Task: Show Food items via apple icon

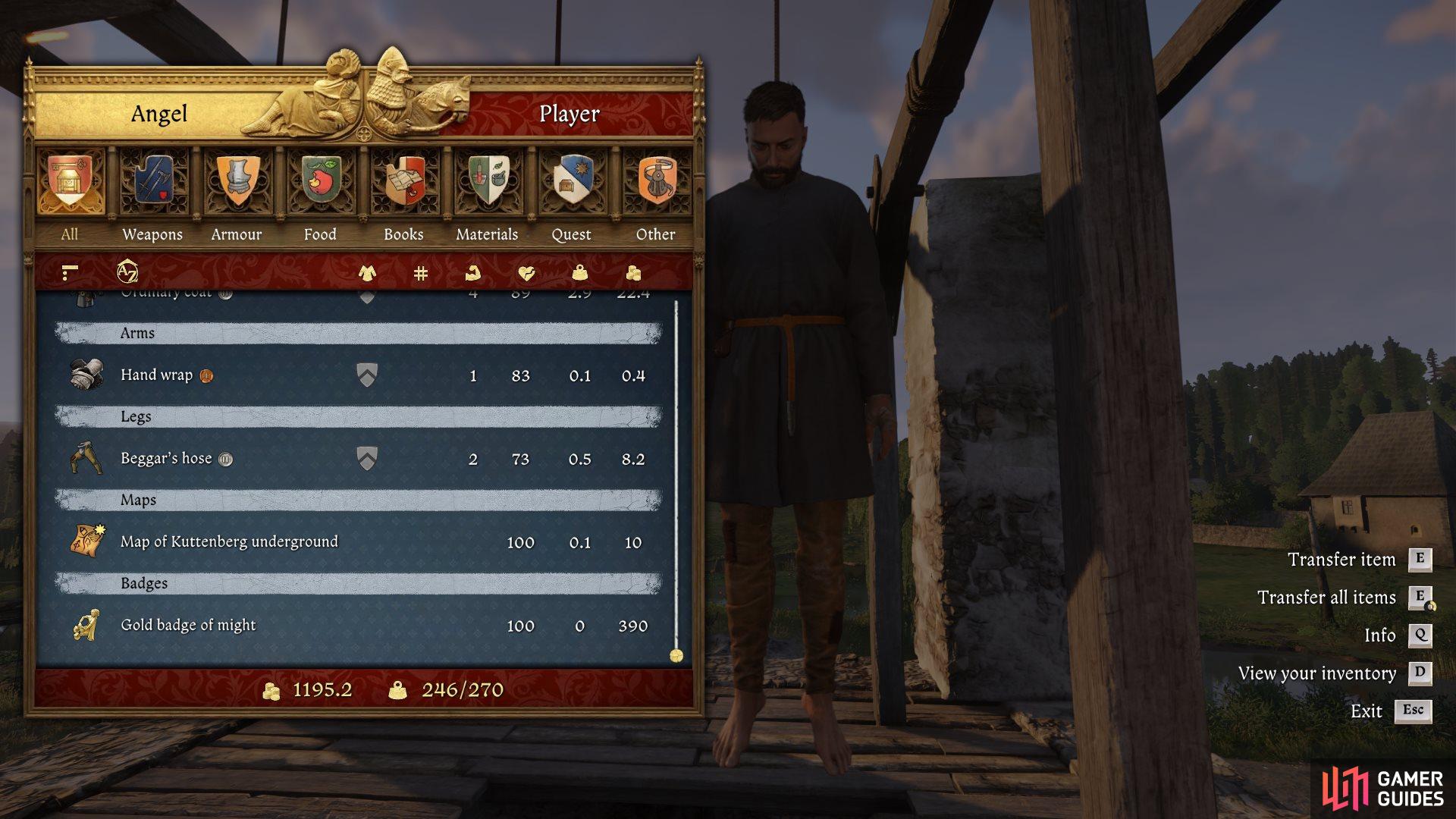Action: [321, 180]
